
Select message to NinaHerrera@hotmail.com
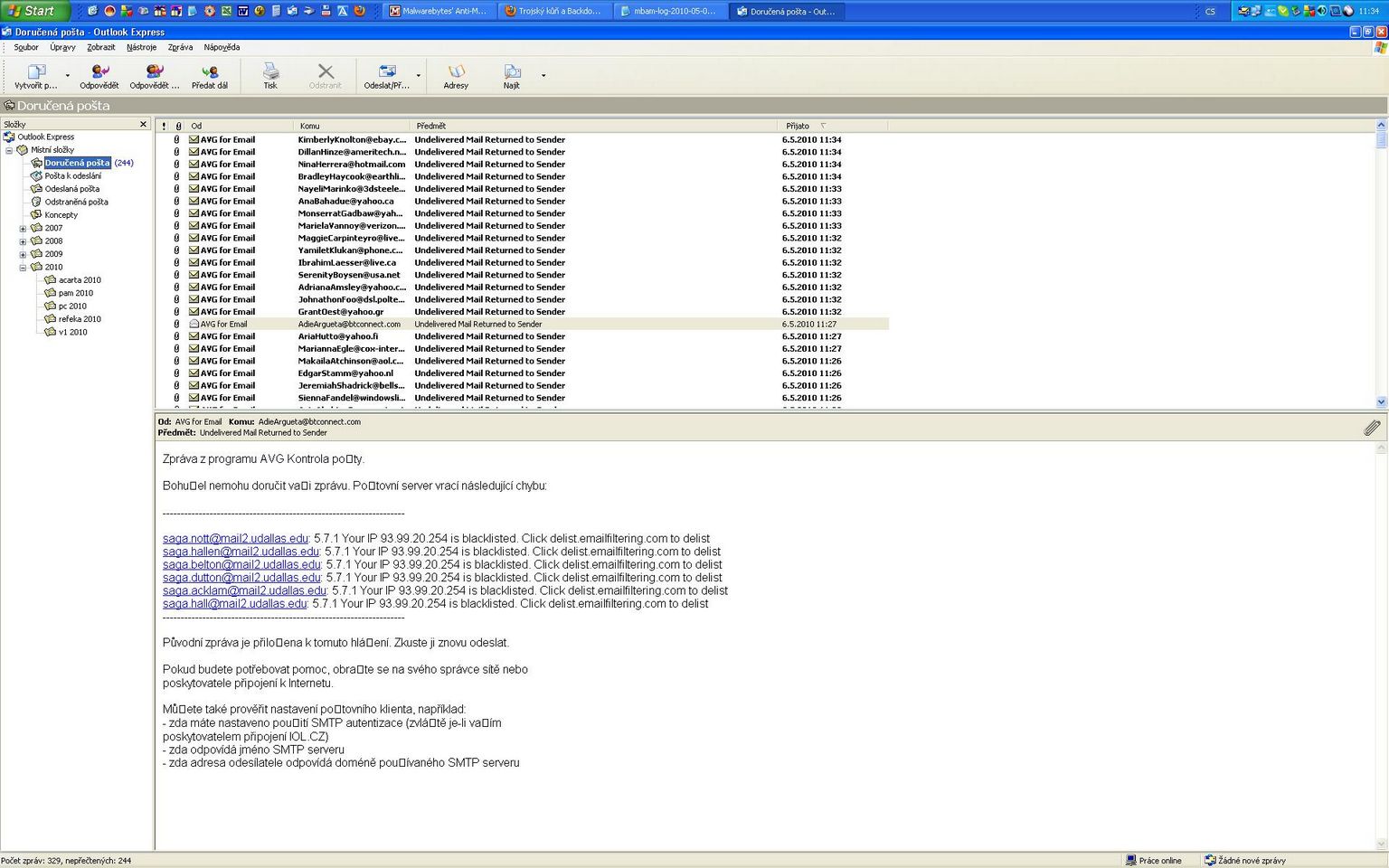(x=522, y=165)
